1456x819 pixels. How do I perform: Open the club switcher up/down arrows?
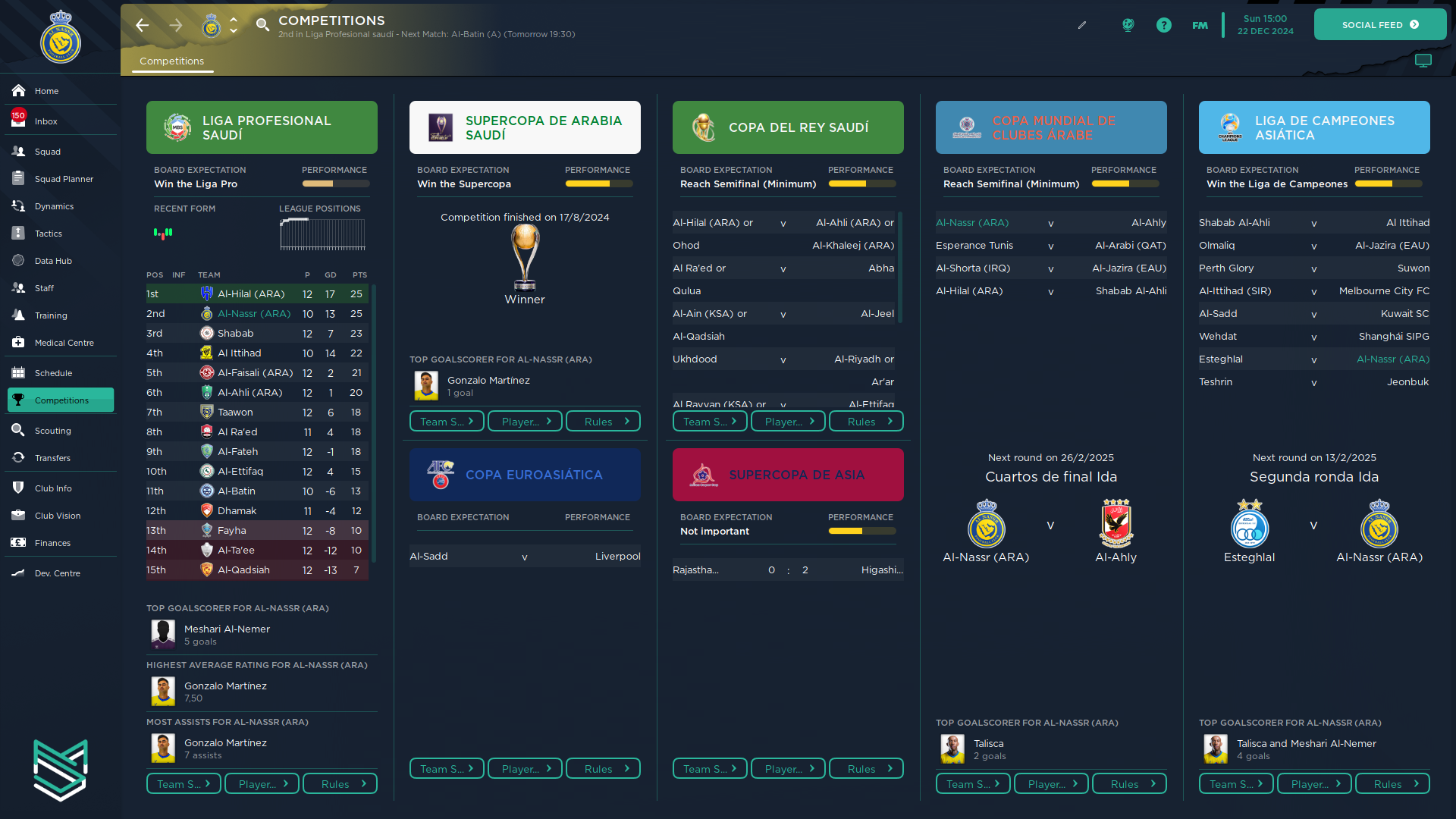[234, 26]
